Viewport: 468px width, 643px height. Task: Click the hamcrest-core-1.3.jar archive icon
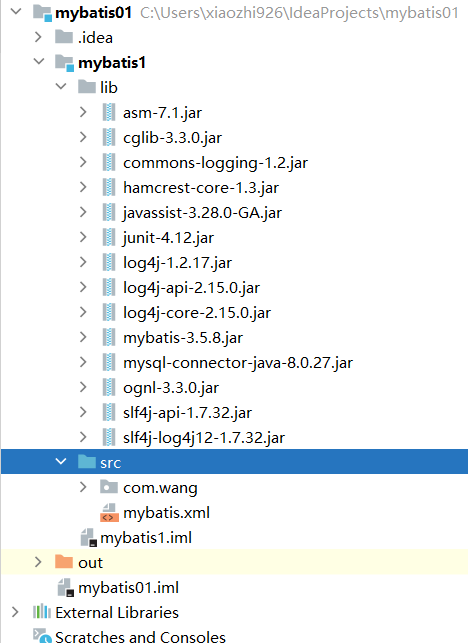(x=109, y=187)
